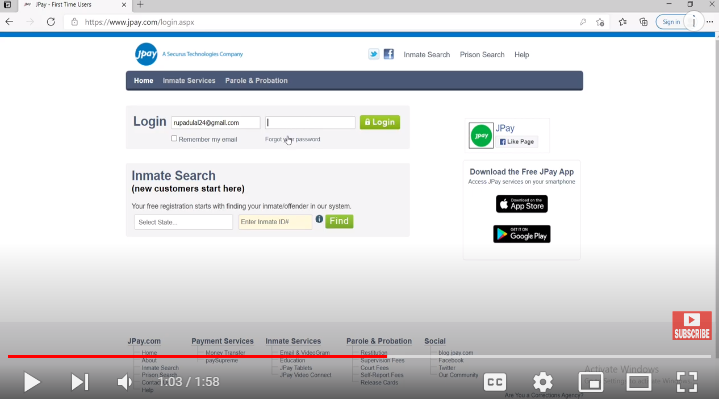Open Help header link

pyautogui.click(x=521, y=55)
